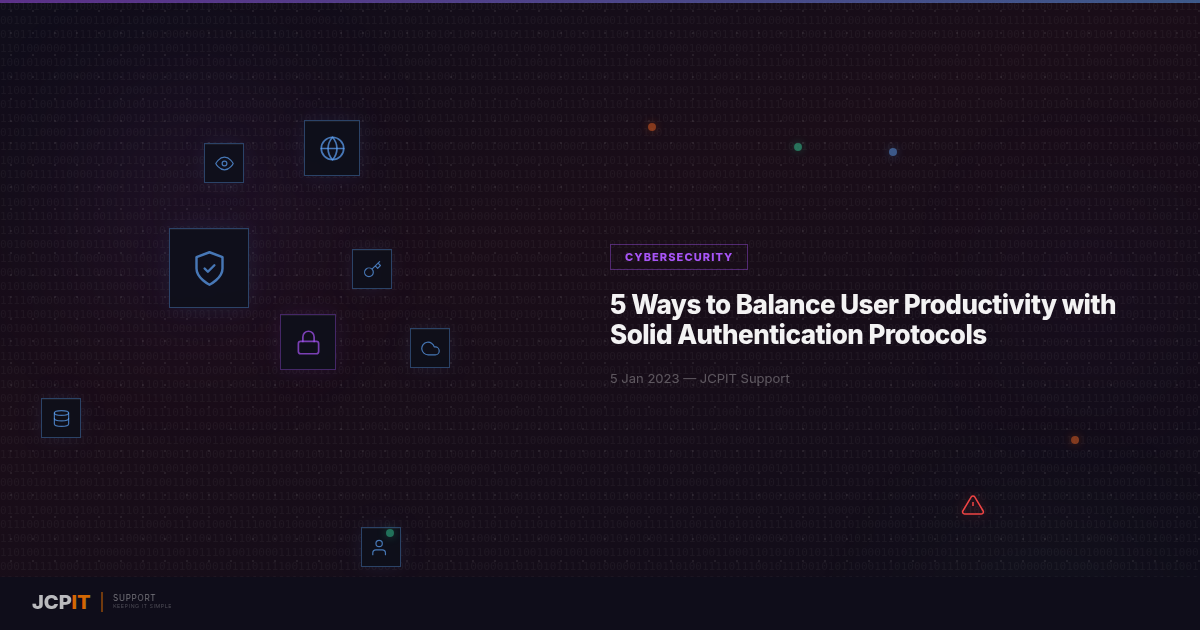Image resolution: width=1200 pixels, height=630 pixels.
Task: Toggle the green online status dot on user icon
Action: [x=390, y=533]
